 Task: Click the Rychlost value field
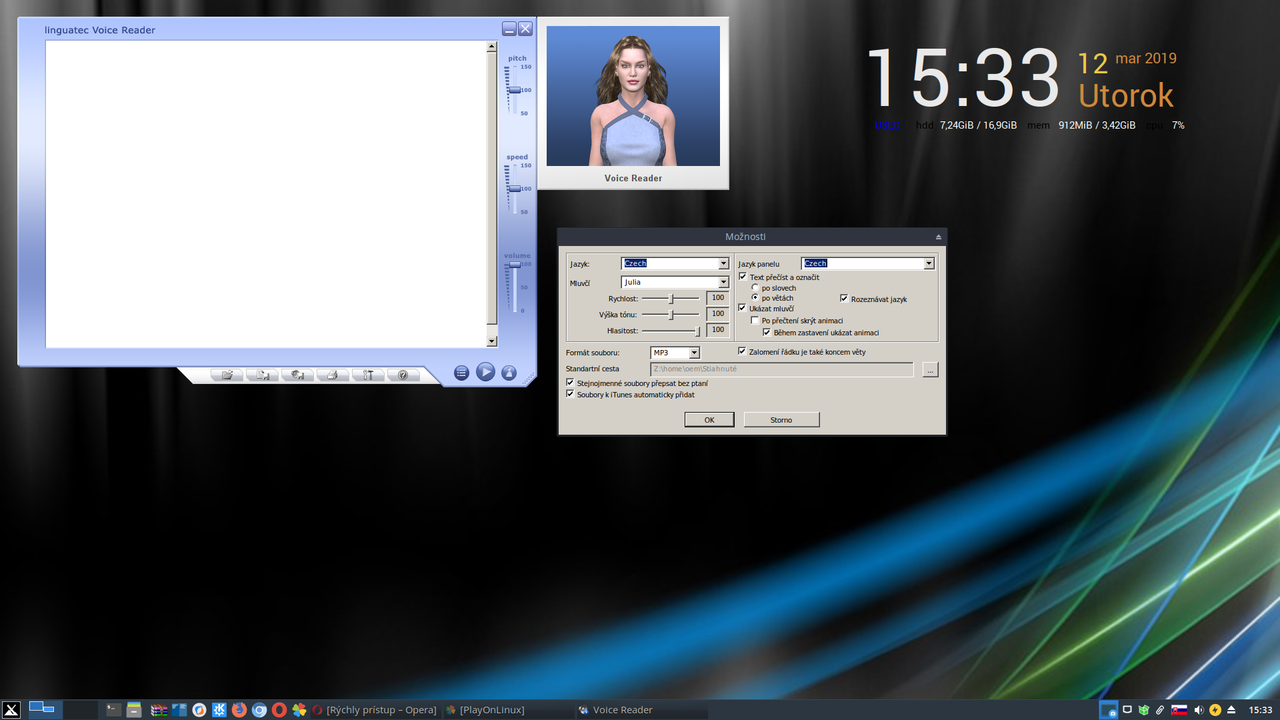click(x=717, y=298)
